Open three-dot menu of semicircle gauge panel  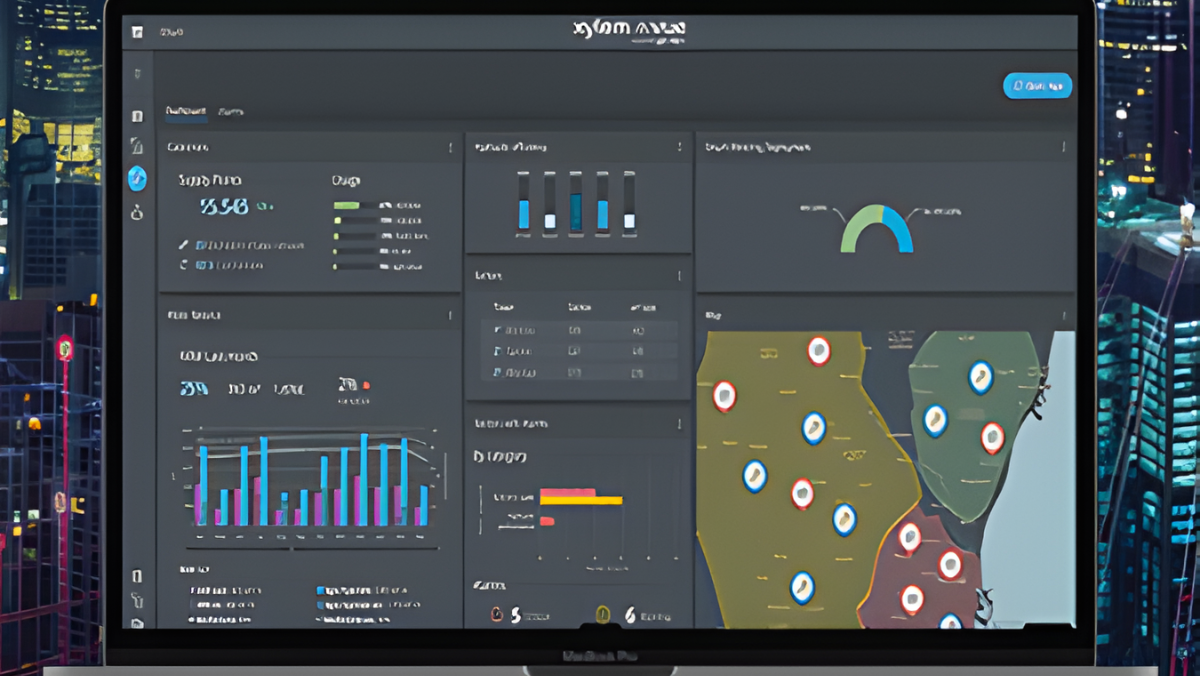[1062, 147]
